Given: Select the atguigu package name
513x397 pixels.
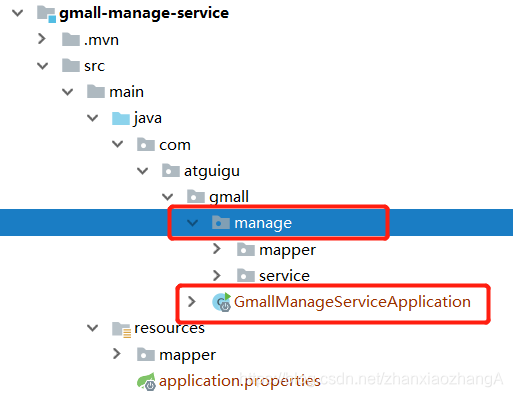Looking at the screenshot, I should pos(212,171).
